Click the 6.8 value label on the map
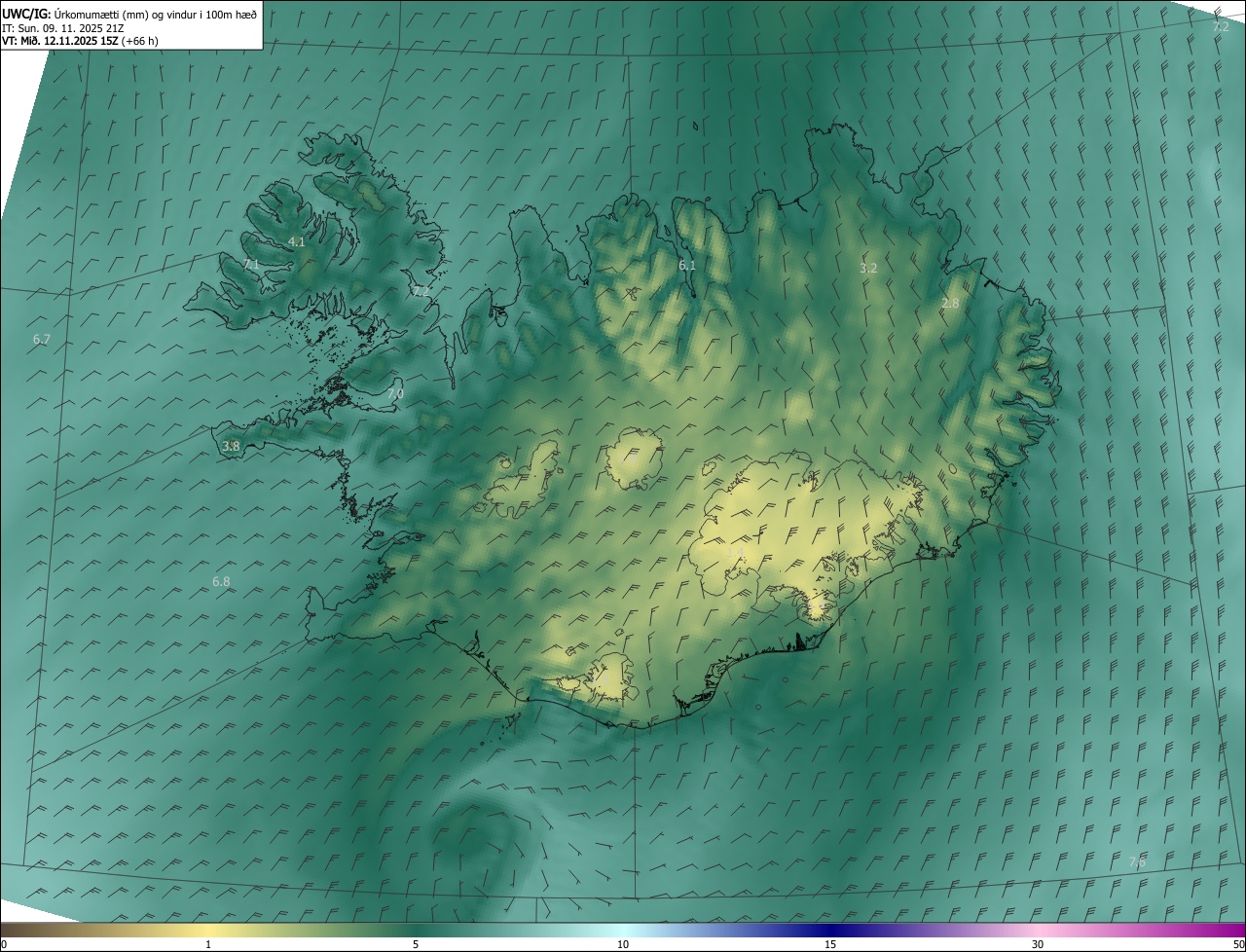Image resolution: width=1246 pixels, height=952 pixels. [x=221, y=582]
